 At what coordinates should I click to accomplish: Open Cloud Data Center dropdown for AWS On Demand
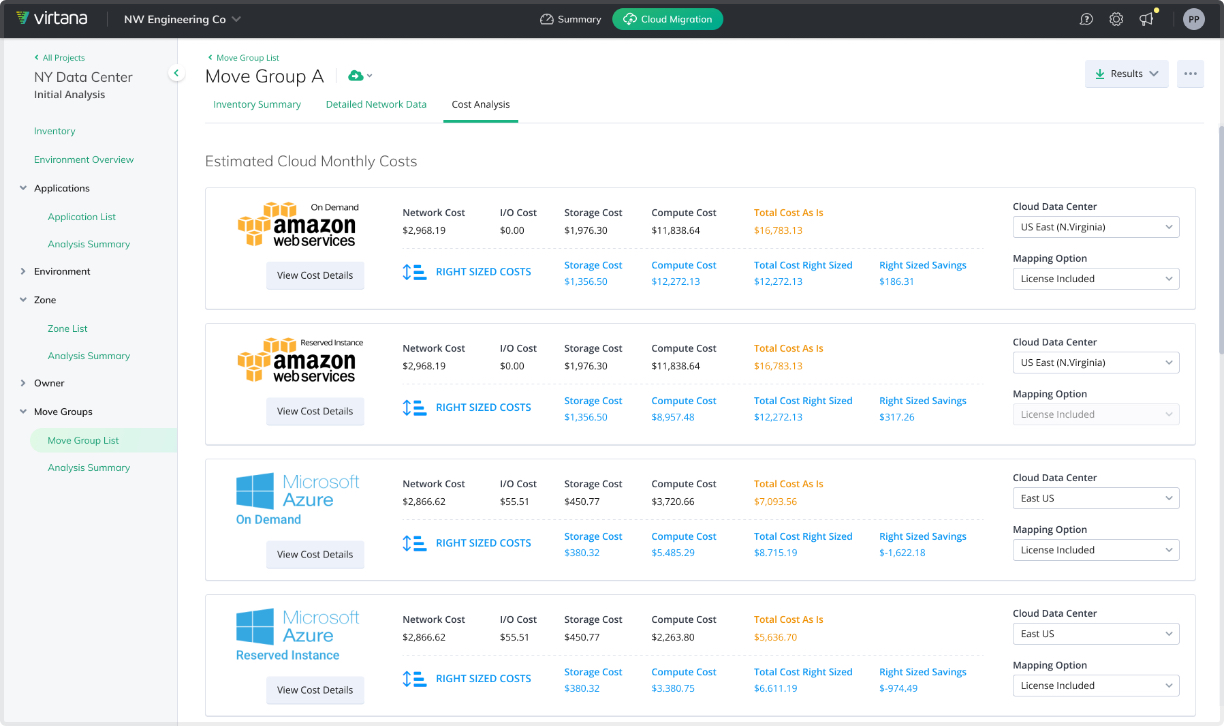[x=1096, y=227]
